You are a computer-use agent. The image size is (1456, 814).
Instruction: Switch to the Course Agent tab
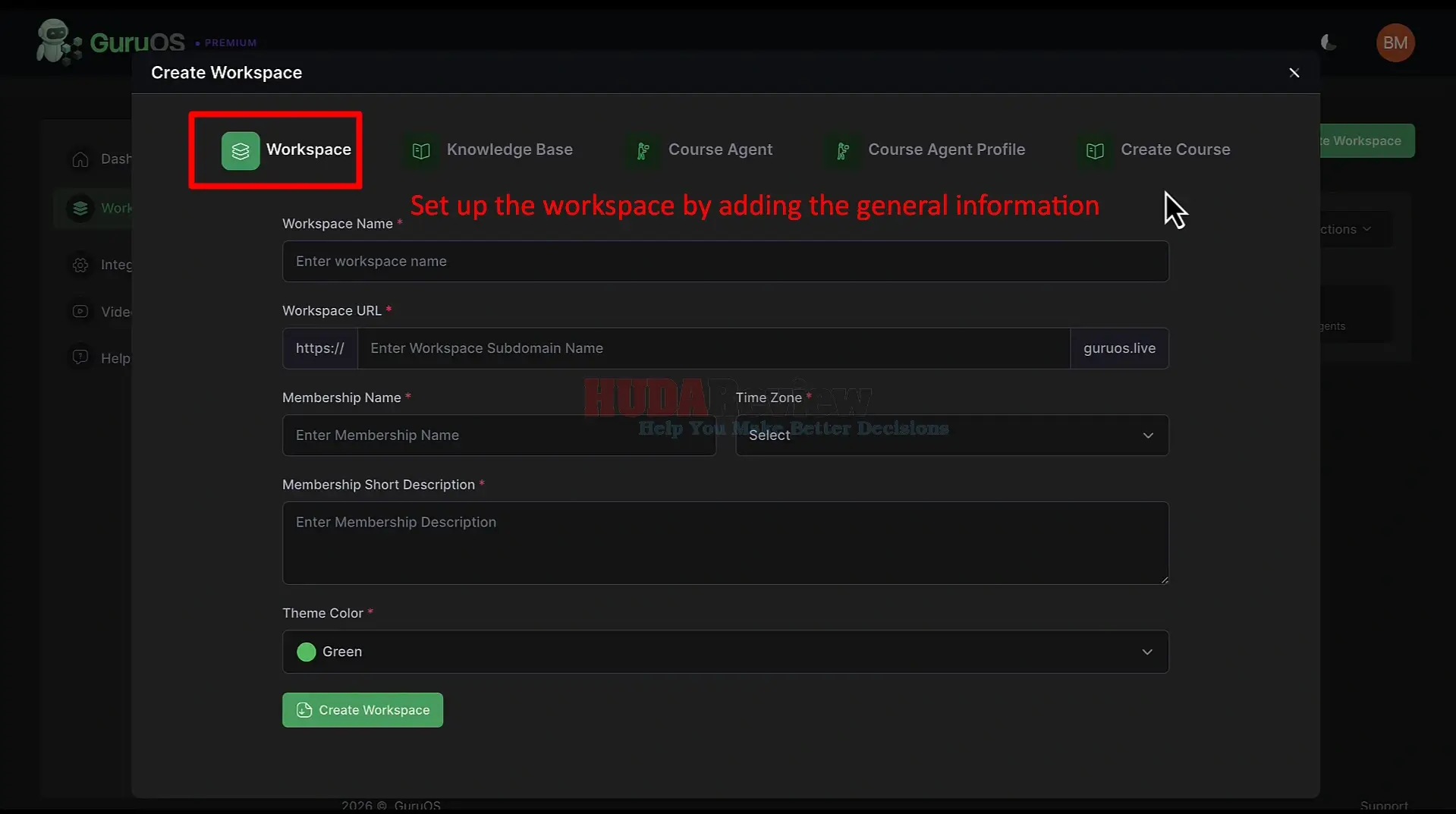pos(699,150)
